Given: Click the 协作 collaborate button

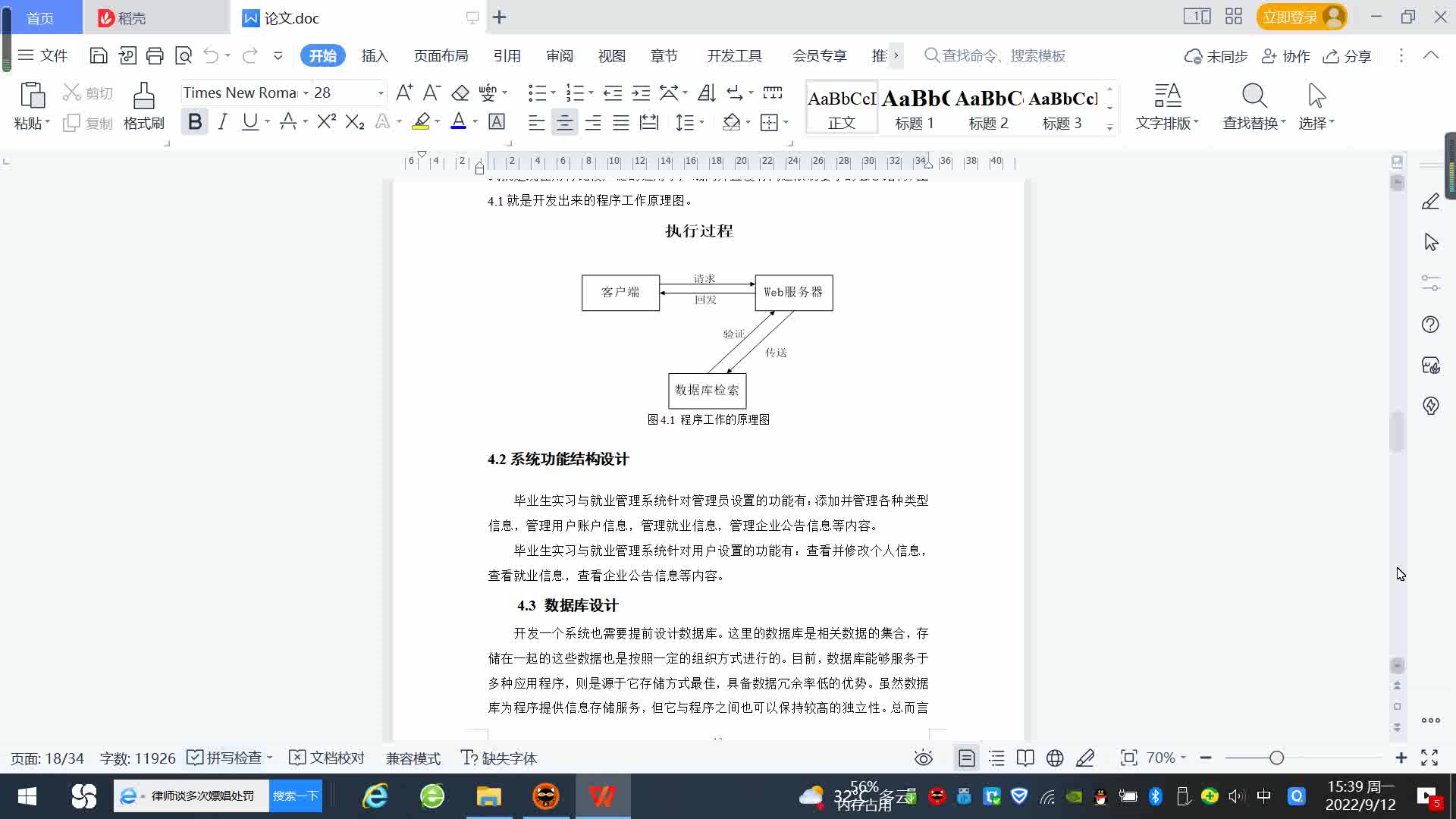Looking at the screenshot, I should pos(1286,56).
